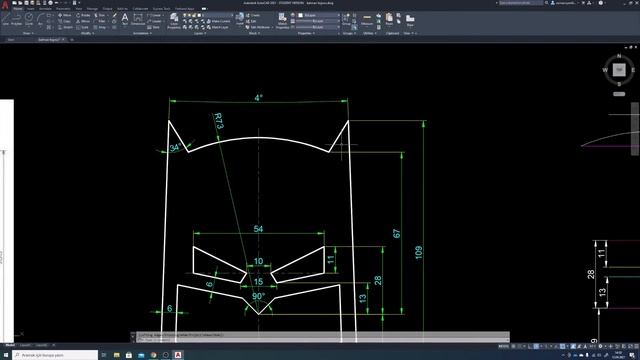Open File Explorer from the taskbar

(x=117, y=355)
